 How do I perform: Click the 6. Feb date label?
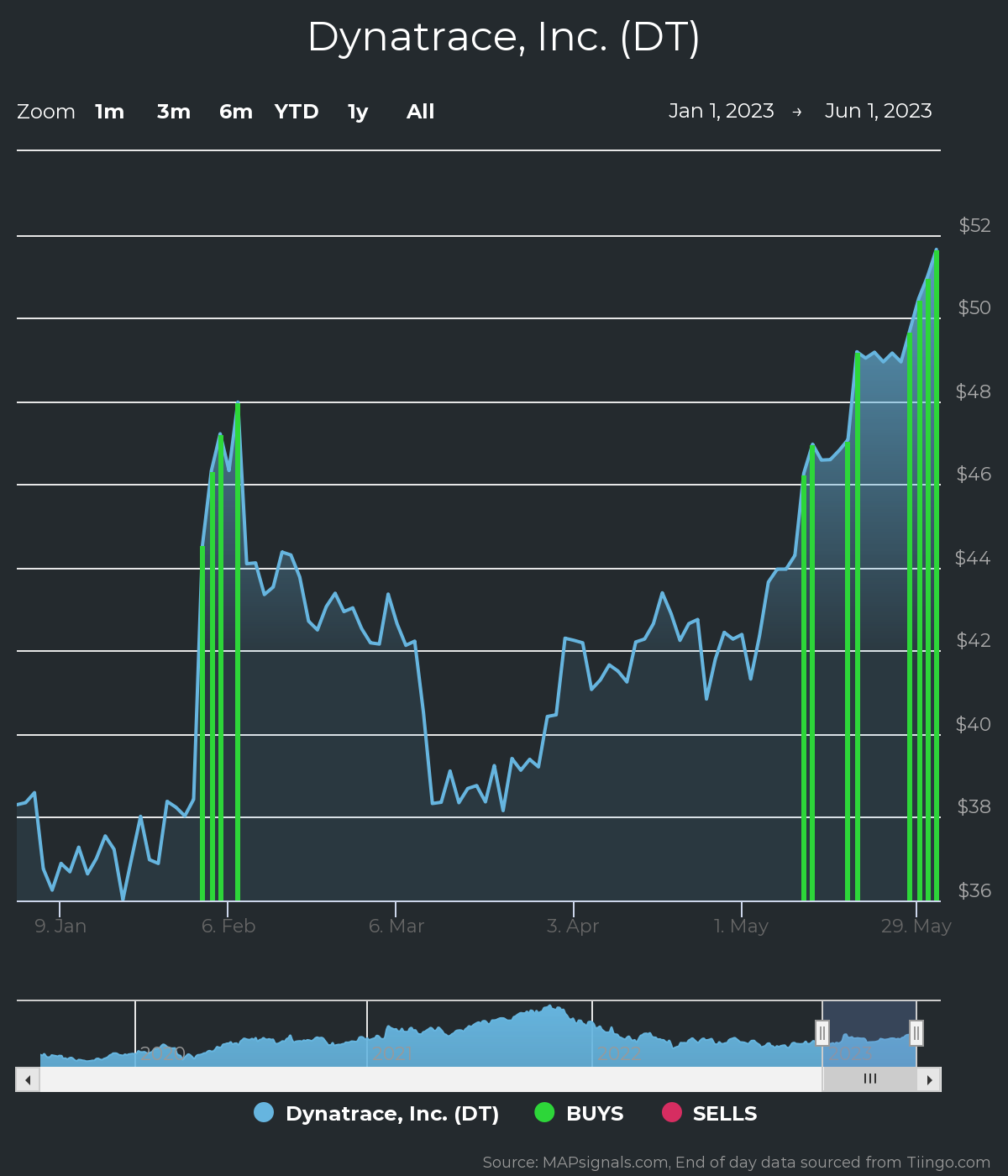[x=228, y=926]
